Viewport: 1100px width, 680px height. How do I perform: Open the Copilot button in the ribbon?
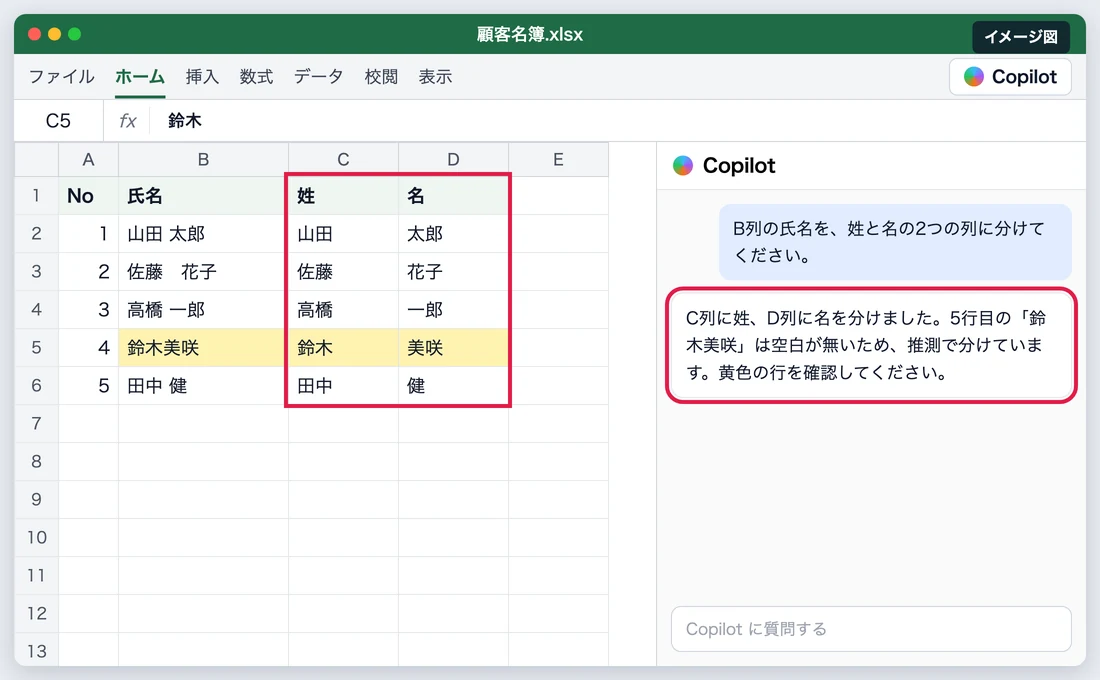[x=1010, y=76]
